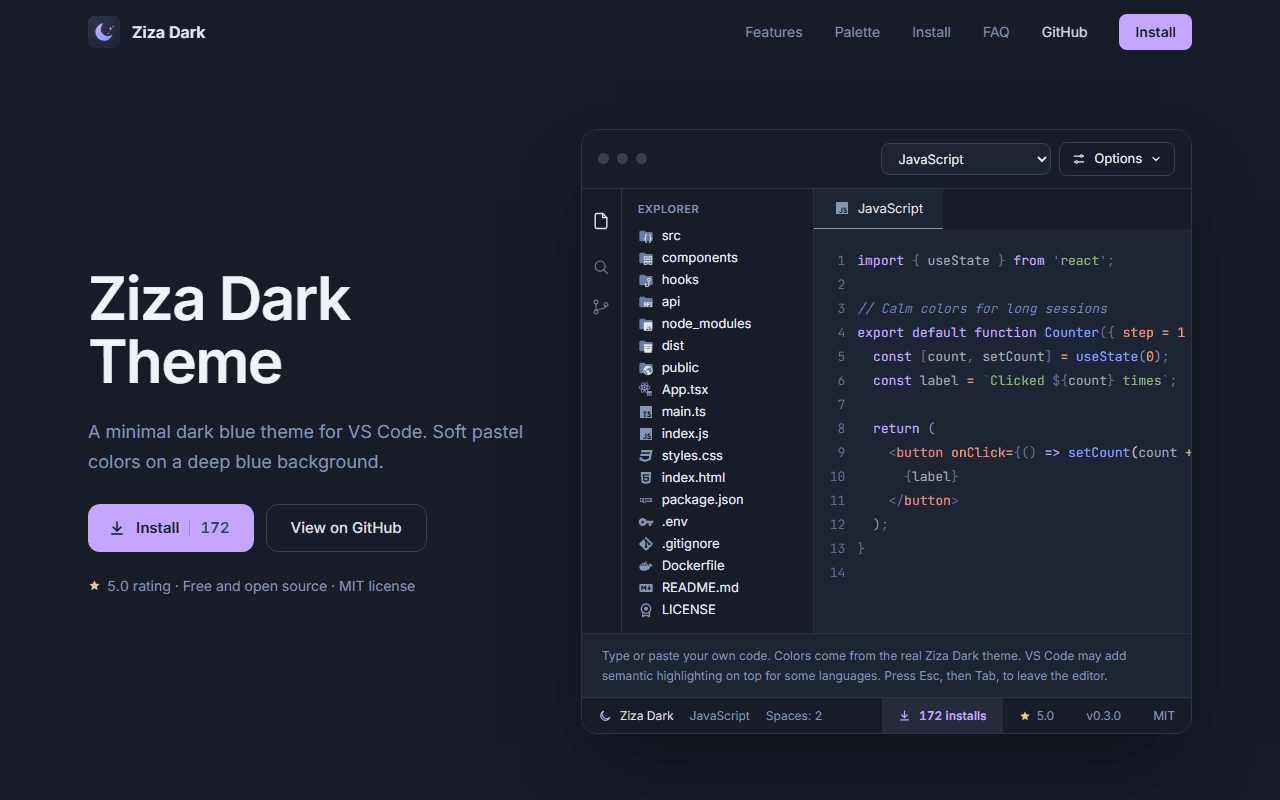Click Spaces: 2 in the status bar
Screen dimensions: 1280x800
(794, 716)
